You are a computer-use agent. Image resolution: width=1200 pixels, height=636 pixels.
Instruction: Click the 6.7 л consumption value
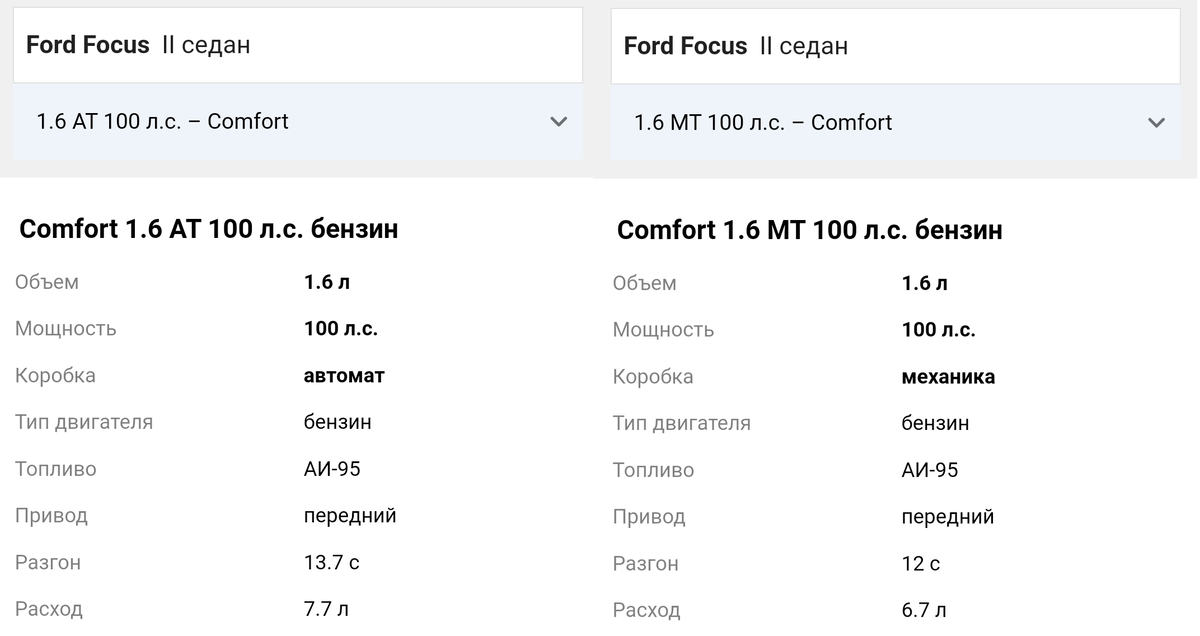coord(923,609)
